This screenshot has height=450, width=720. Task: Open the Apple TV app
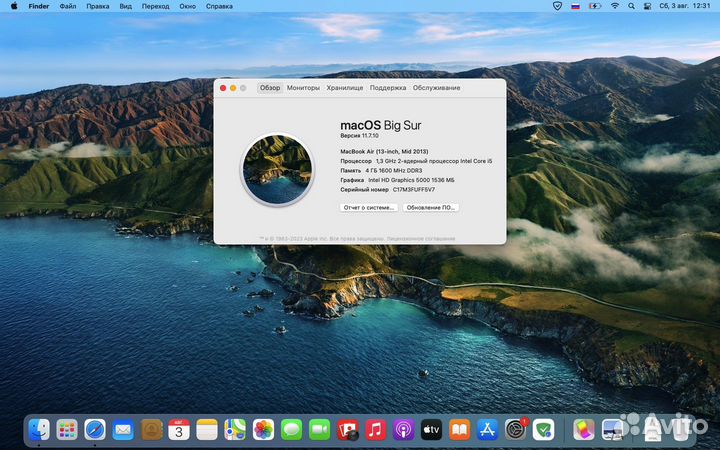(x=432, y=430)
